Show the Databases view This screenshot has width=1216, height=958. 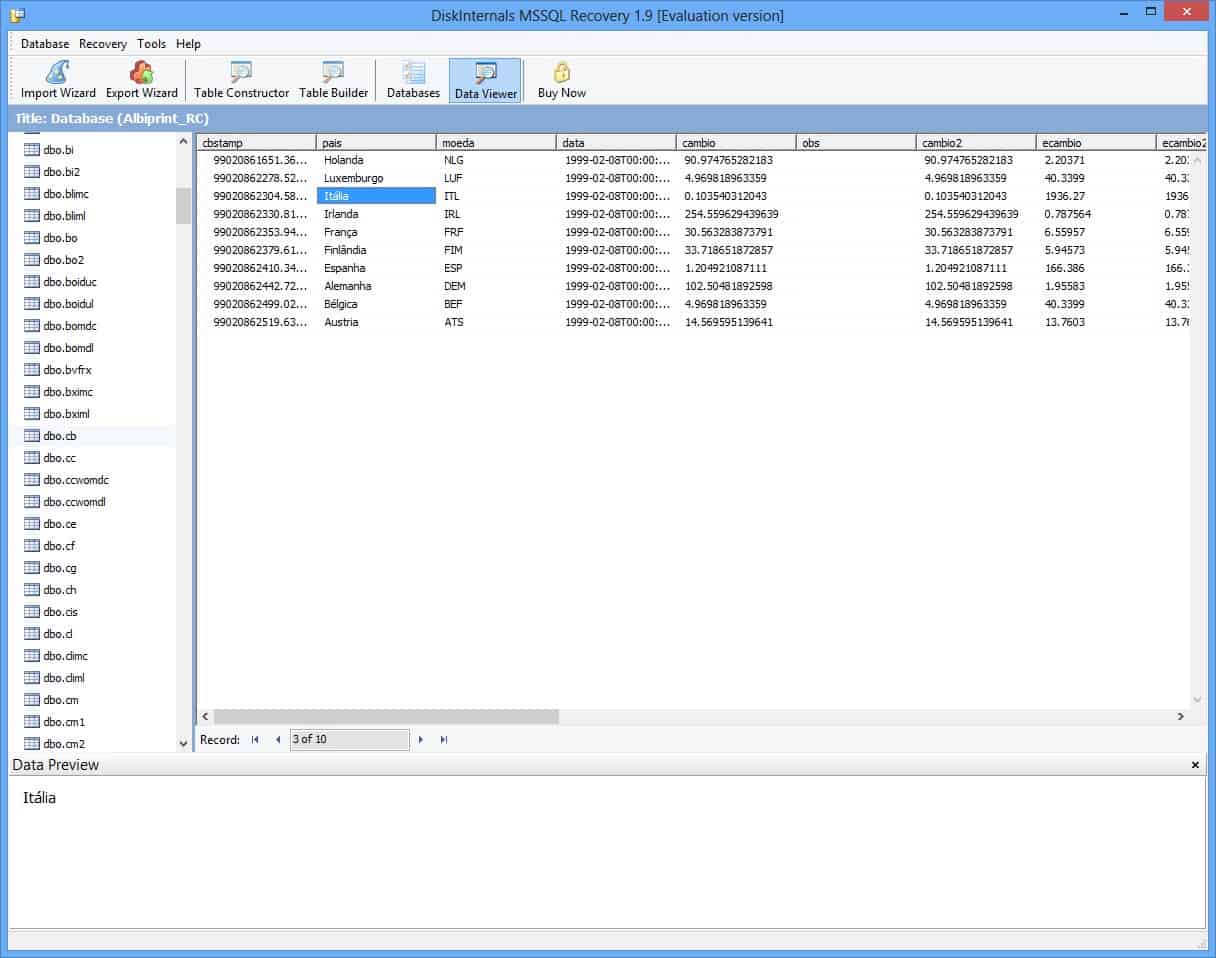pos(413,80)
